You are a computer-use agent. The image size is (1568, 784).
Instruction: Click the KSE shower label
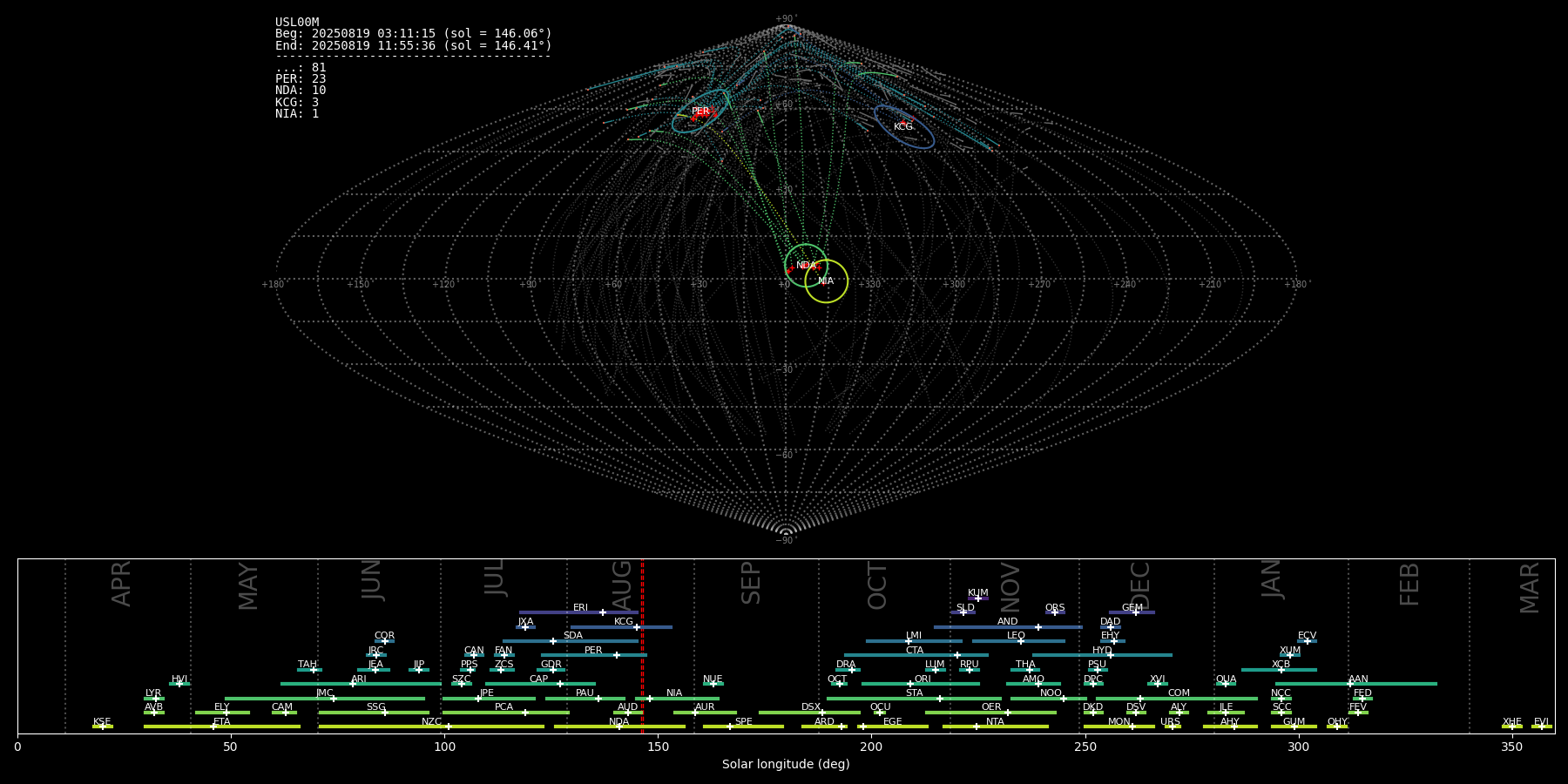(102, 722)
